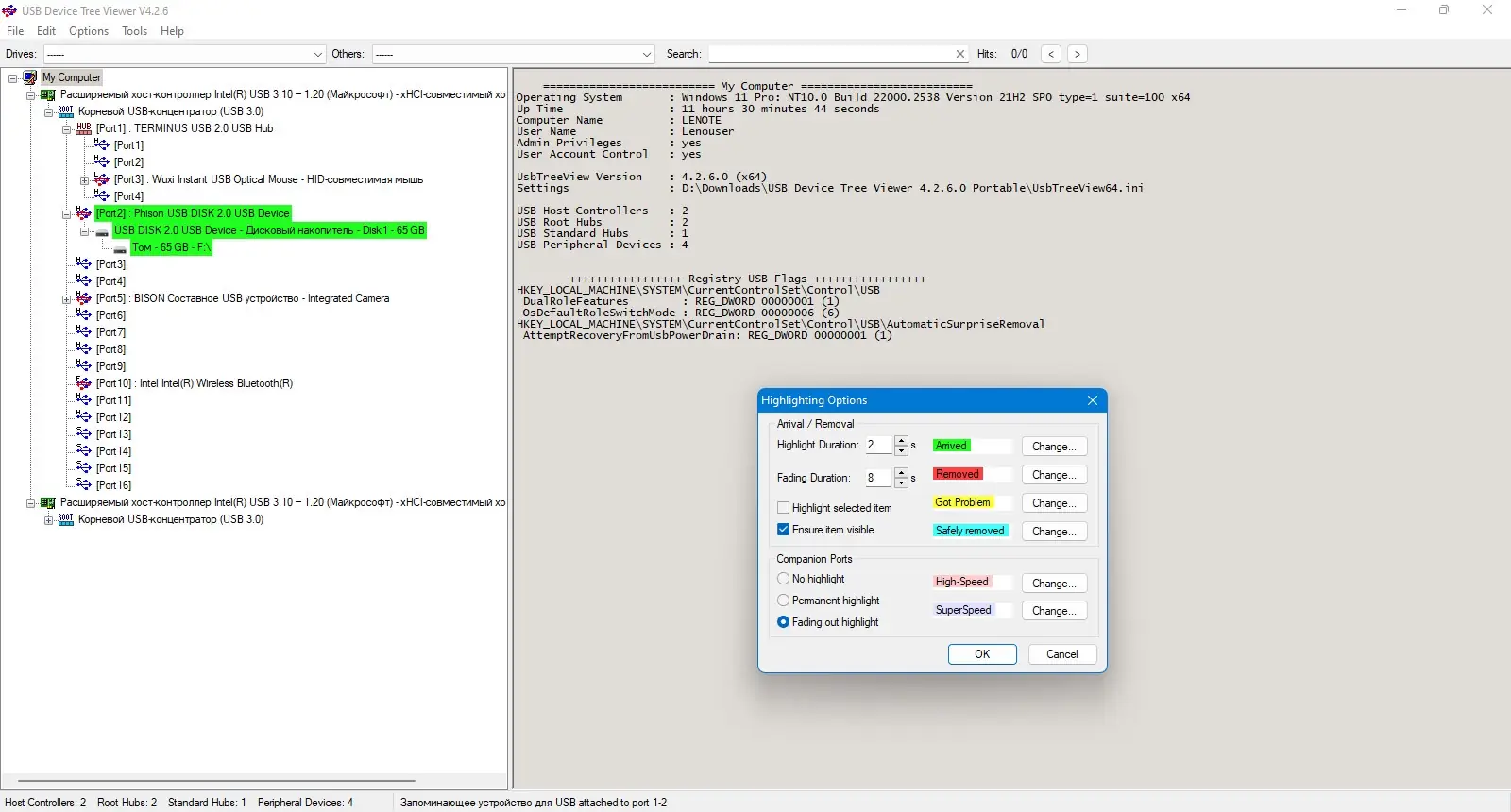
Task: Expand the last Корневой USB-концентратор node
Action: (48, 520)
